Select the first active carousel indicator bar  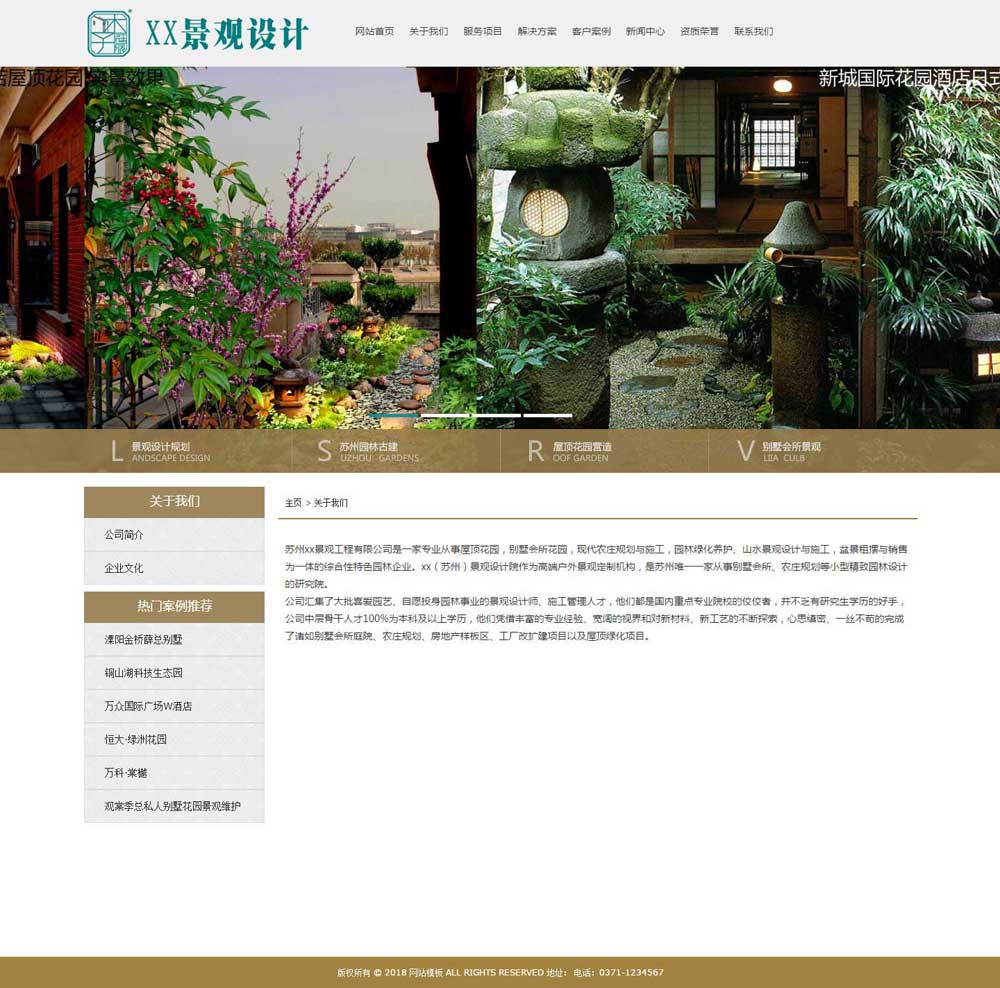click(393, 415)
